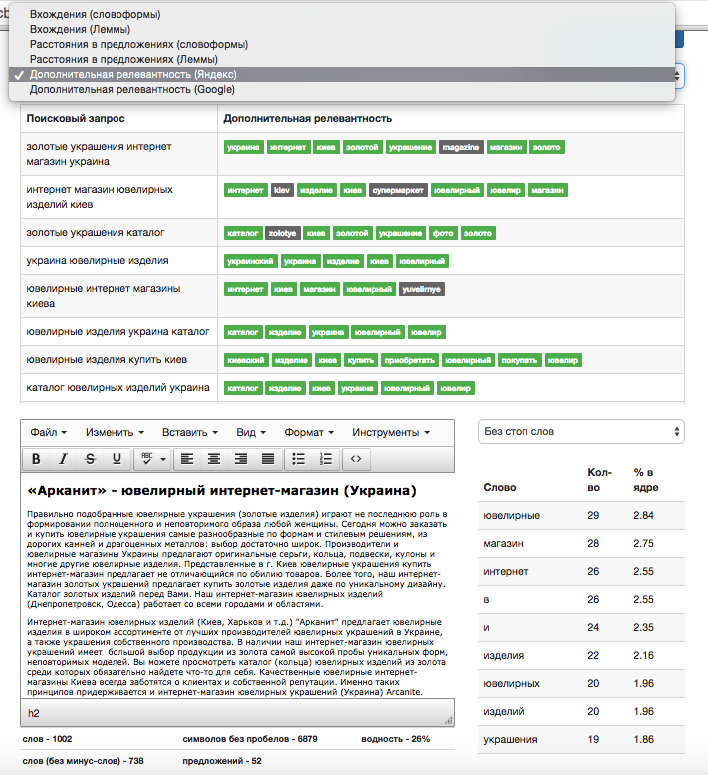Click query каталог ювелирных изделий украина
The image size is (708, 775).
(118, 388)
